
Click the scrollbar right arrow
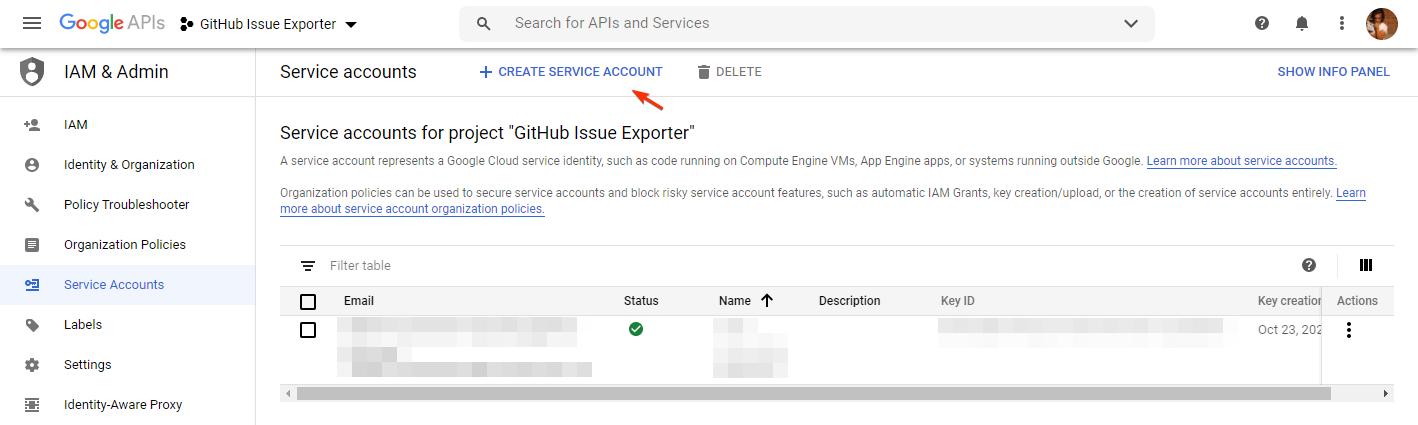pos(1386,394)
